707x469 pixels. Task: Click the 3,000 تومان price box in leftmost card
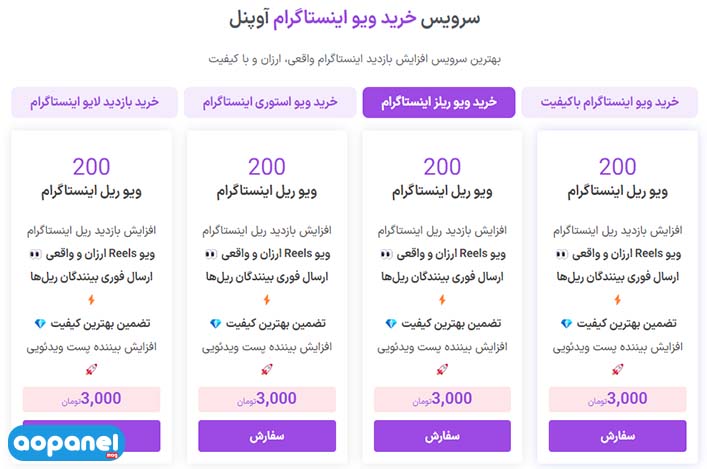pos(92,399)
